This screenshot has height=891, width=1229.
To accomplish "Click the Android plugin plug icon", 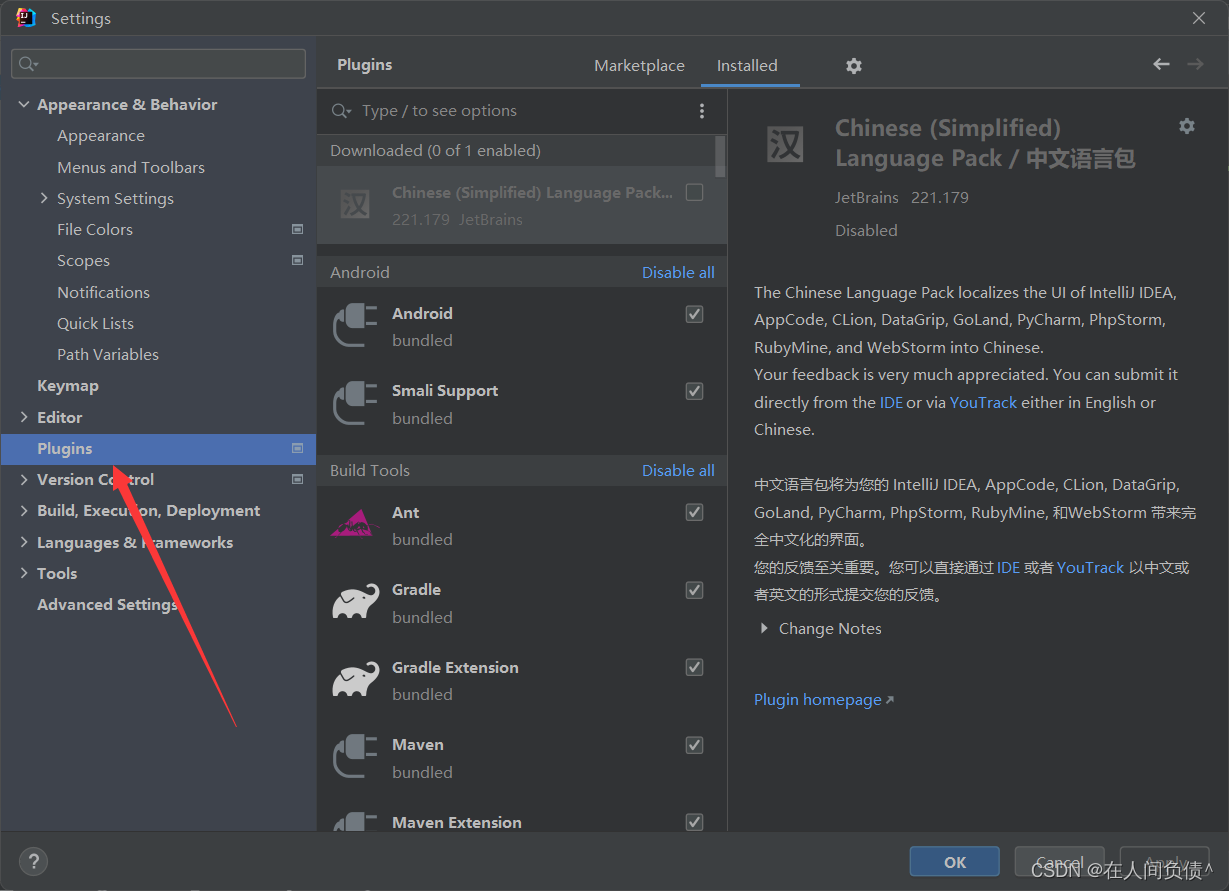I will pyautogui.click(x=354, y=326).
